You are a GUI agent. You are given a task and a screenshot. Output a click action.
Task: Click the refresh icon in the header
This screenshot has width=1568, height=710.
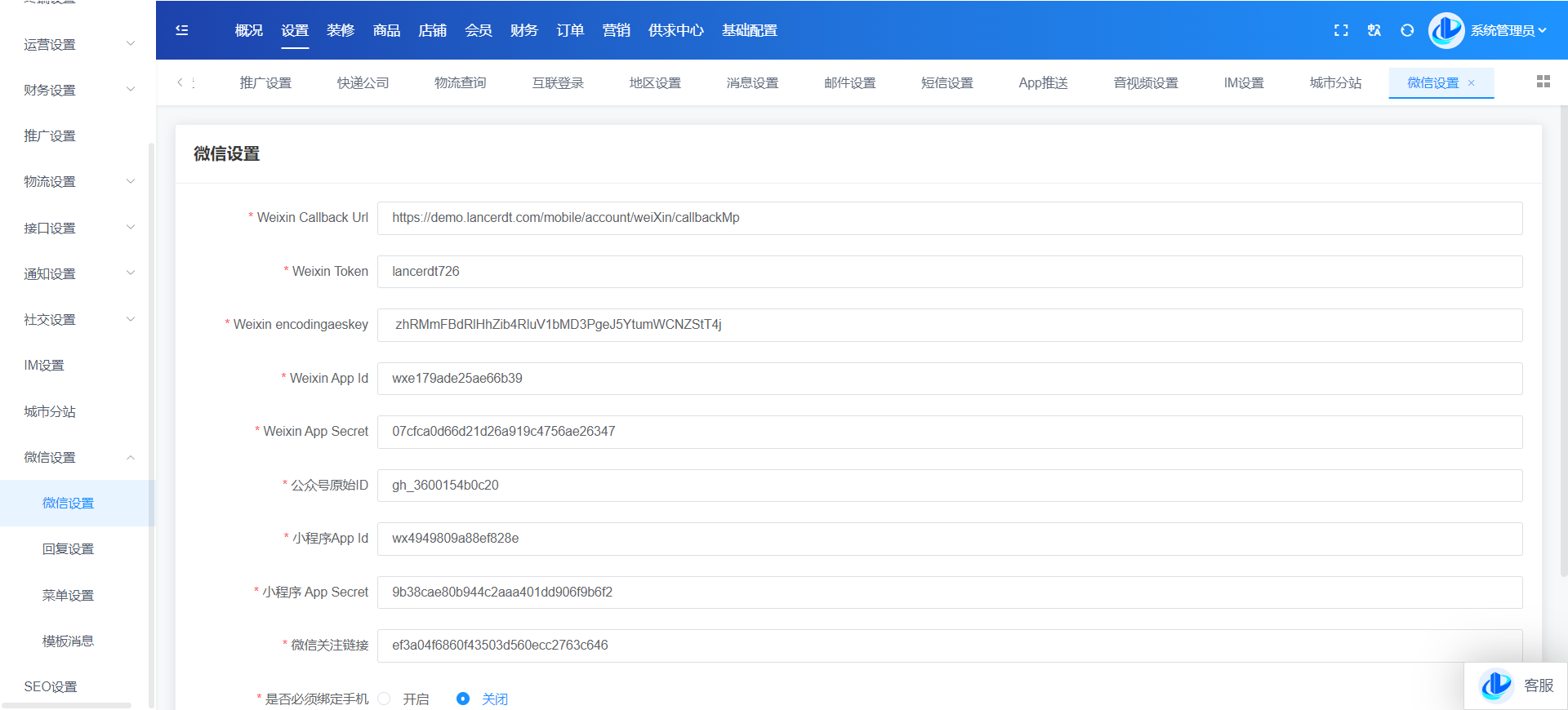1407,30
